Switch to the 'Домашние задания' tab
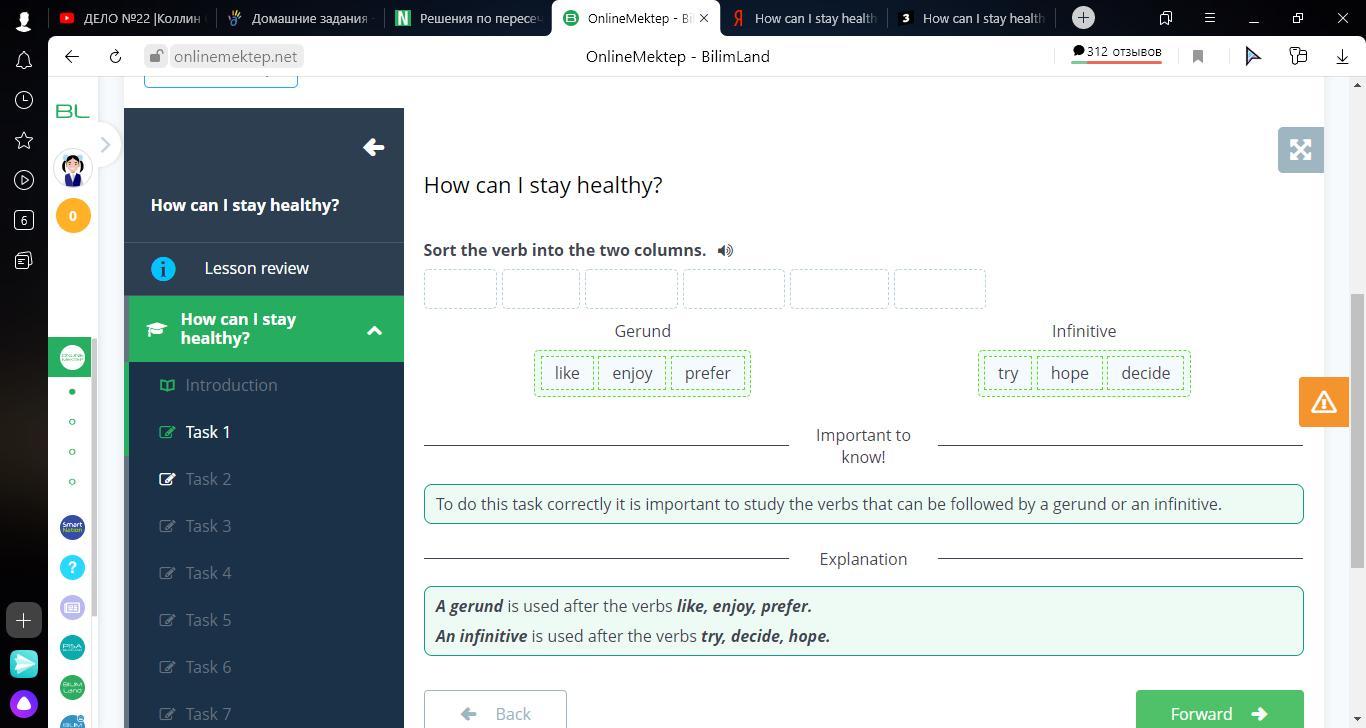1366x728 pixels. [x=306, y=18]
